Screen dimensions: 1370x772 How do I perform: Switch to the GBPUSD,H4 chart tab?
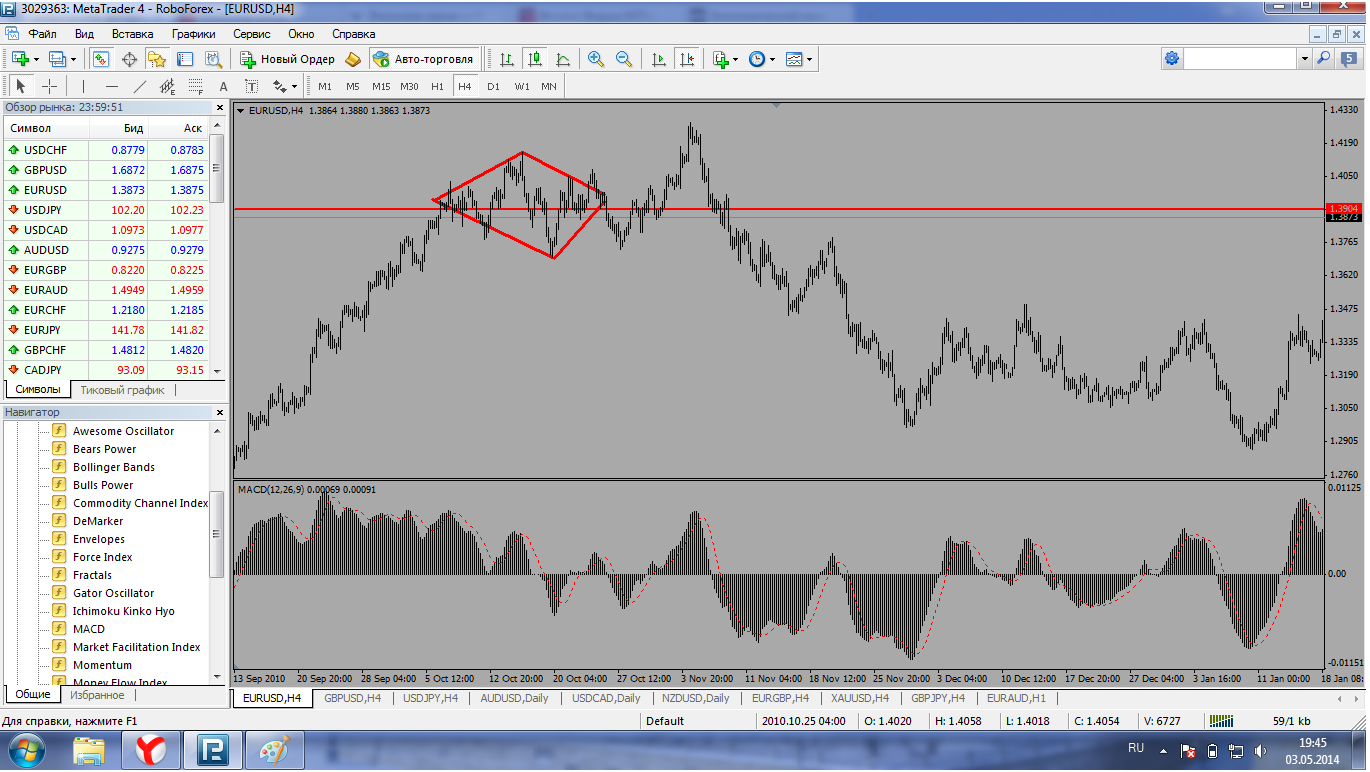pyautogui.click(x=352, y=698)
